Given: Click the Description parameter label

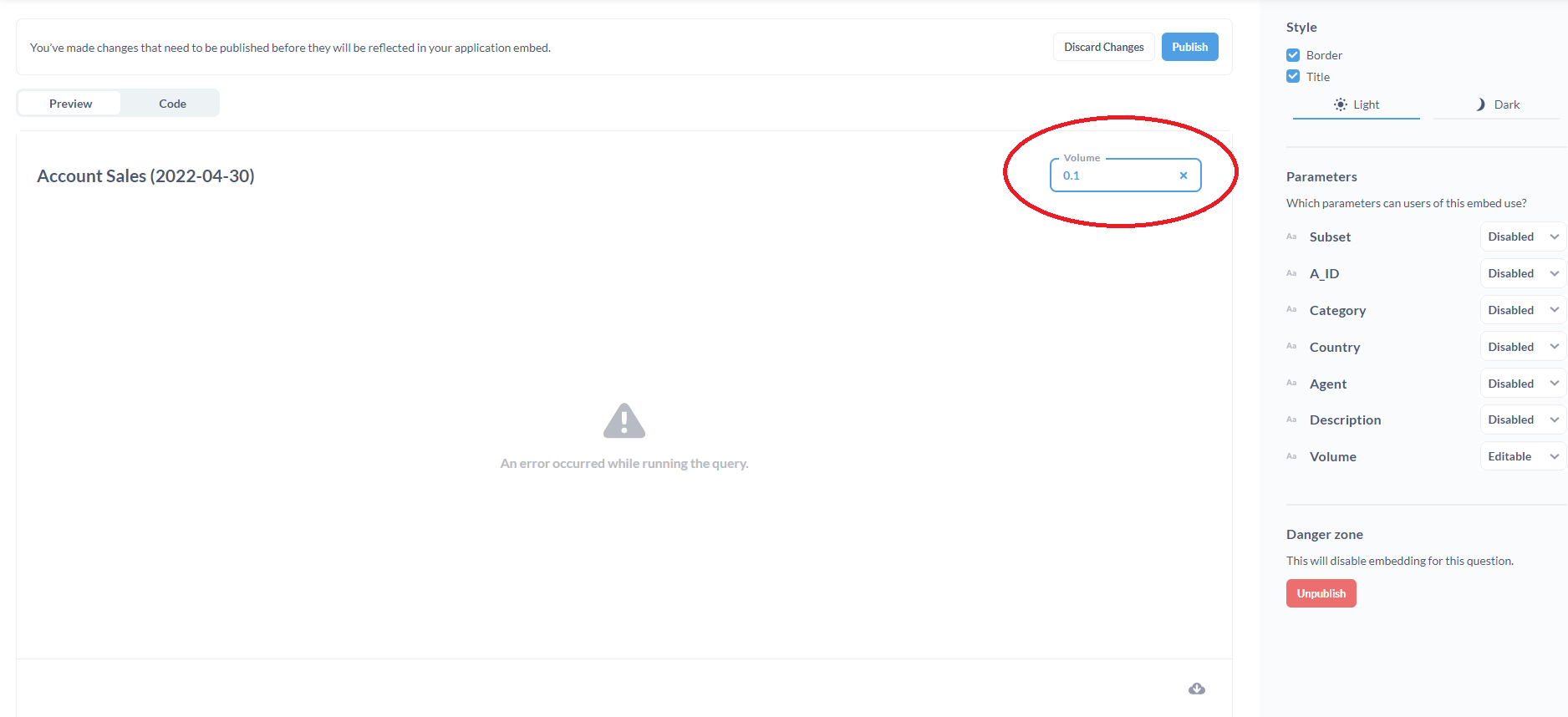Looking at the screenshot, I should 1345,420.
